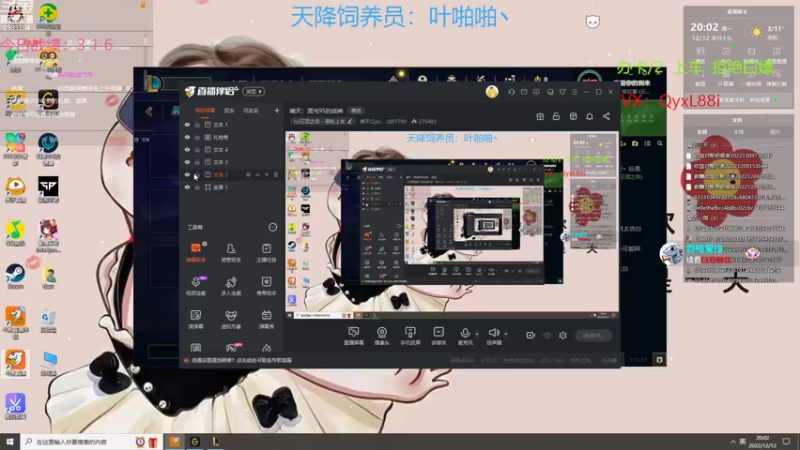Toggle visibility of 全屏 1 layer
800x450 pixels.
(x=187, y=187)
